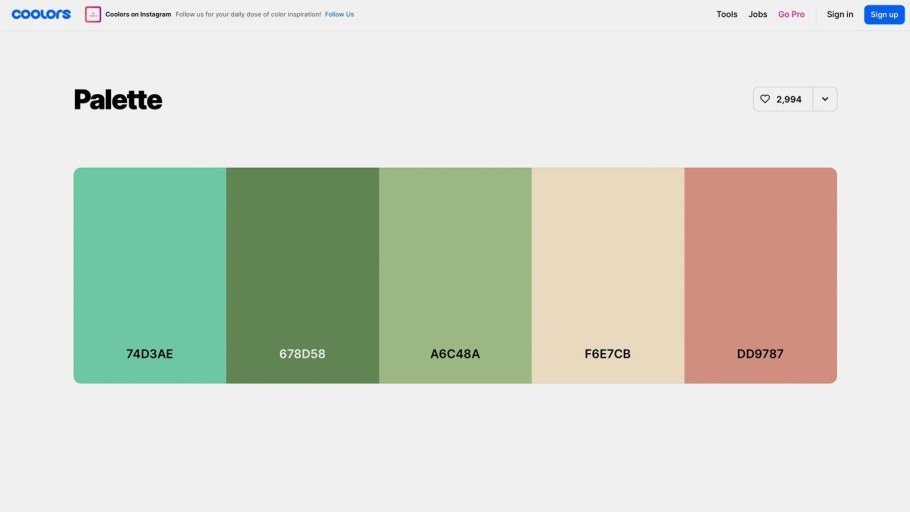Select the dark green 678D58 swatch
The width and height of the screenshot is (910, 512).
[302, 250]
